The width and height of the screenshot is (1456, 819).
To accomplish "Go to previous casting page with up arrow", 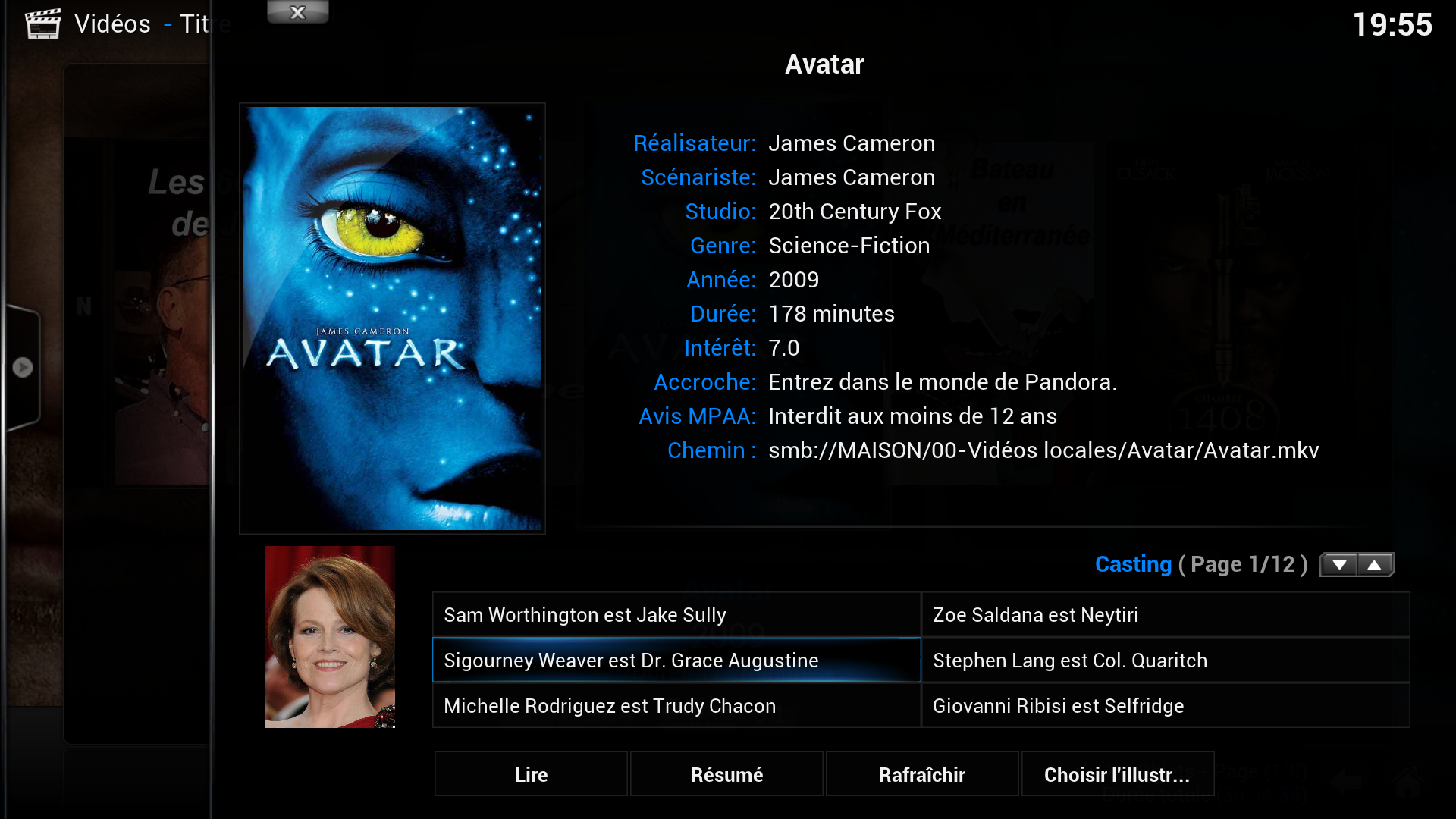I will coord(1374,565).
